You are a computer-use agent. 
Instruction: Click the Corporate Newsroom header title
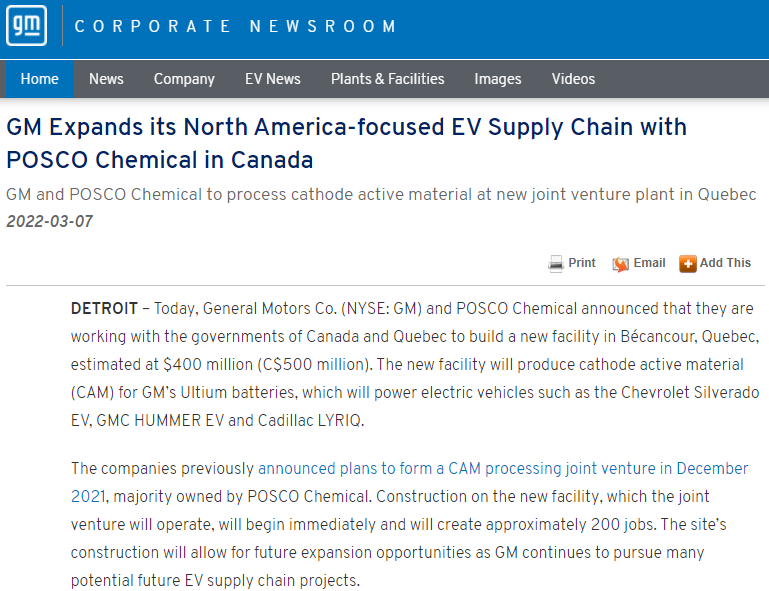pyautogui.click(x=236, y=26)
